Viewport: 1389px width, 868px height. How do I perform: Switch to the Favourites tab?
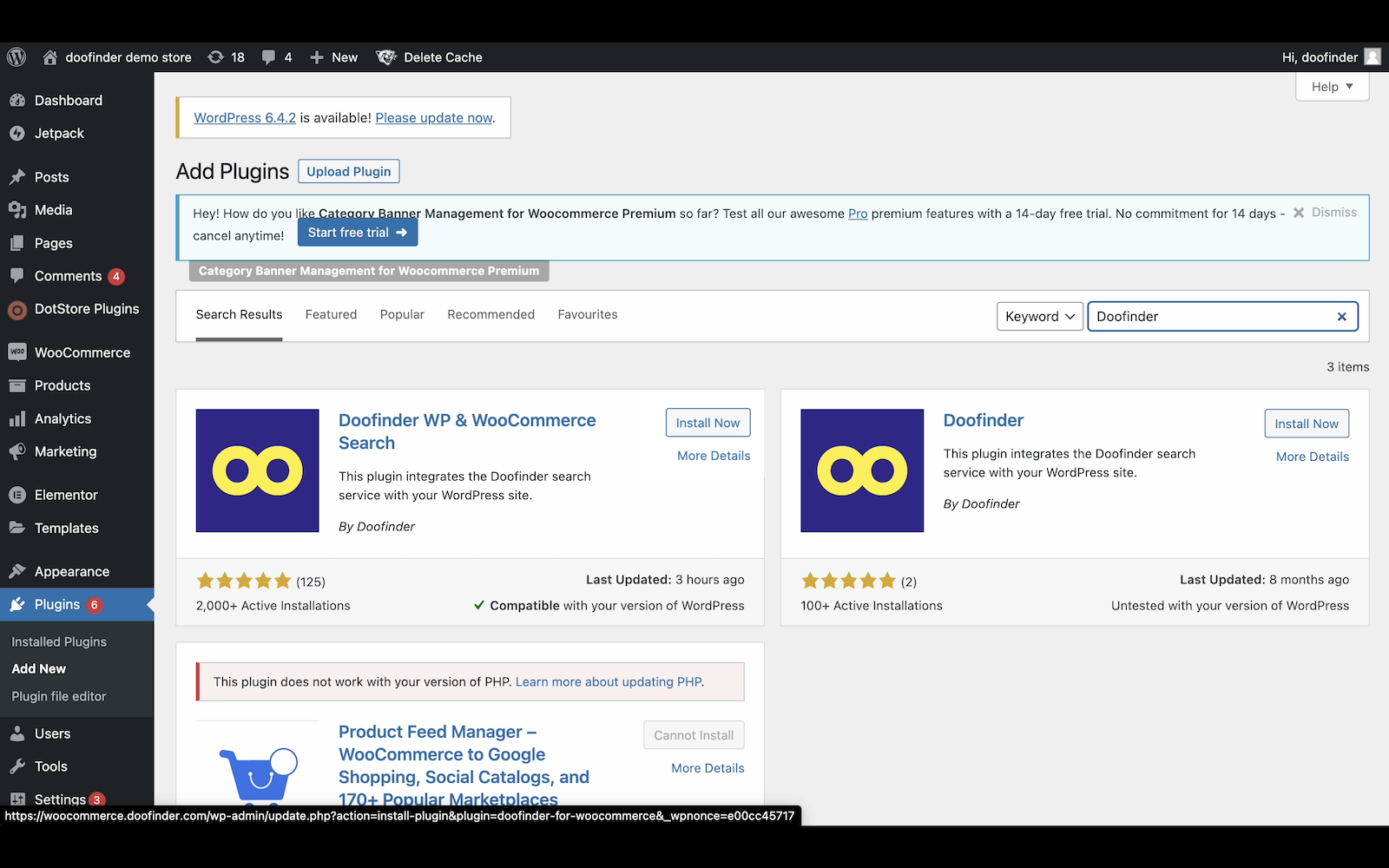click(x=588, y=314)
